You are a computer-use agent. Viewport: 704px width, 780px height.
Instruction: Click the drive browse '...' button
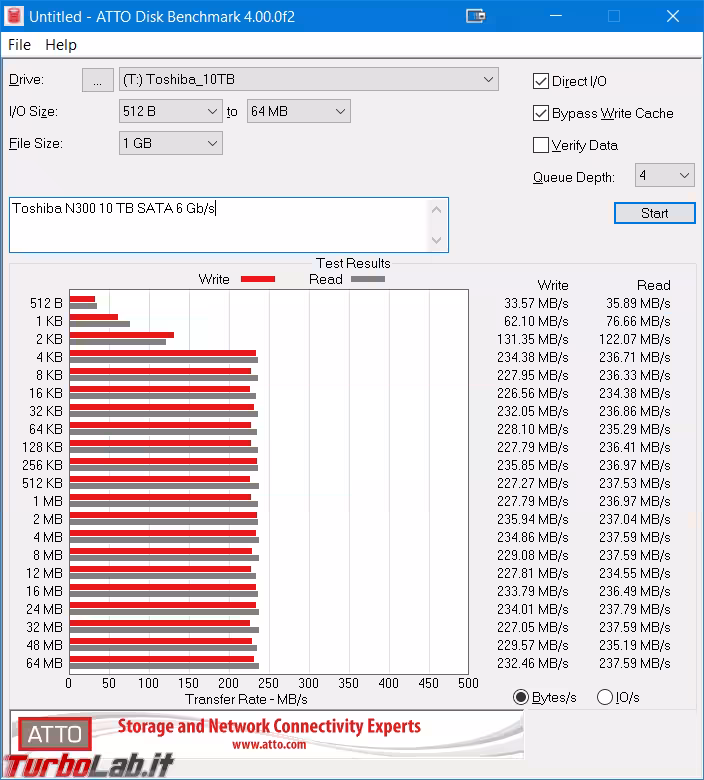[x=98, y=80]
